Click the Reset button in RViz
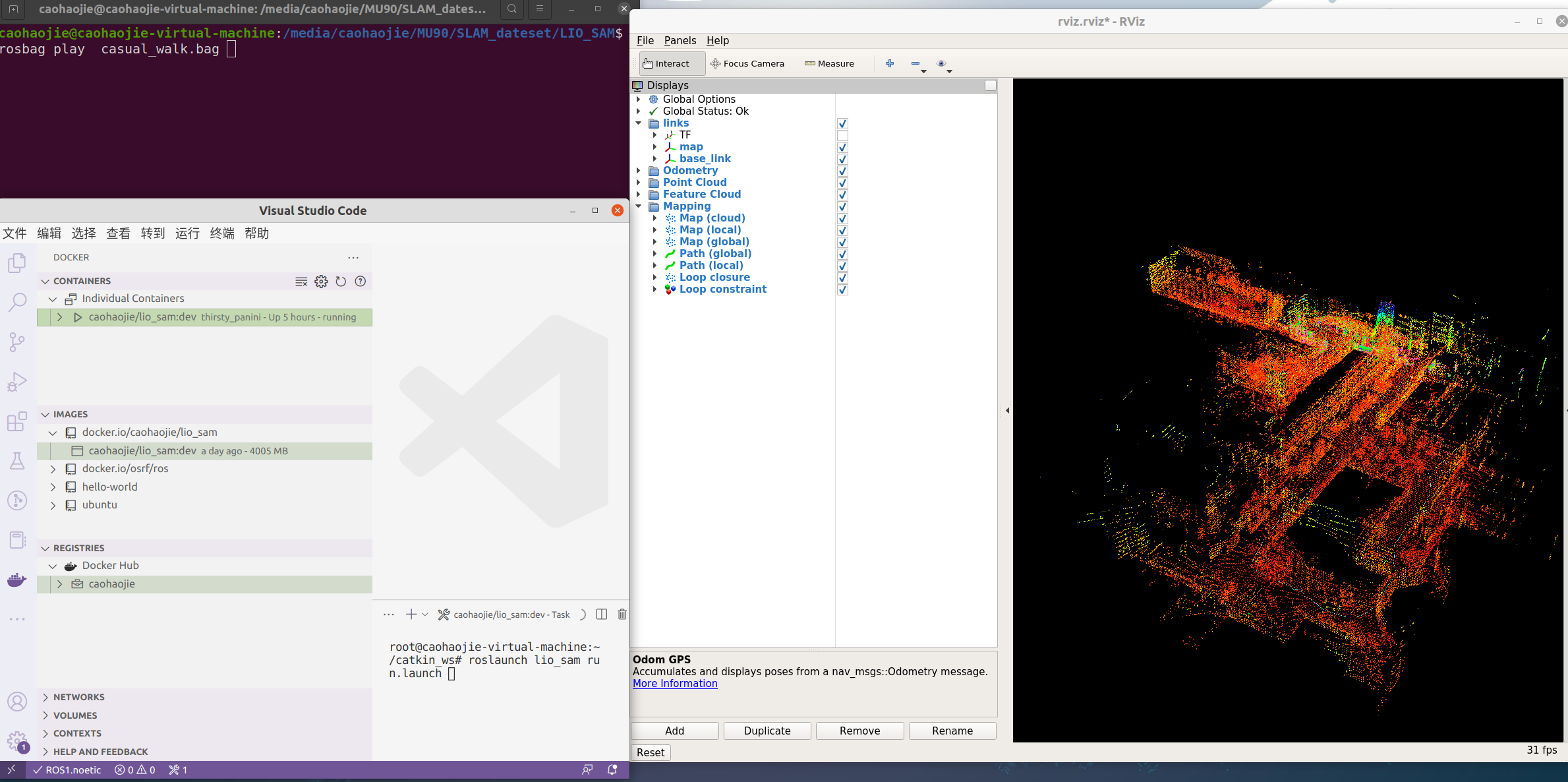The width and height of the screenshot is (1568, 782). tap(651, 752)
